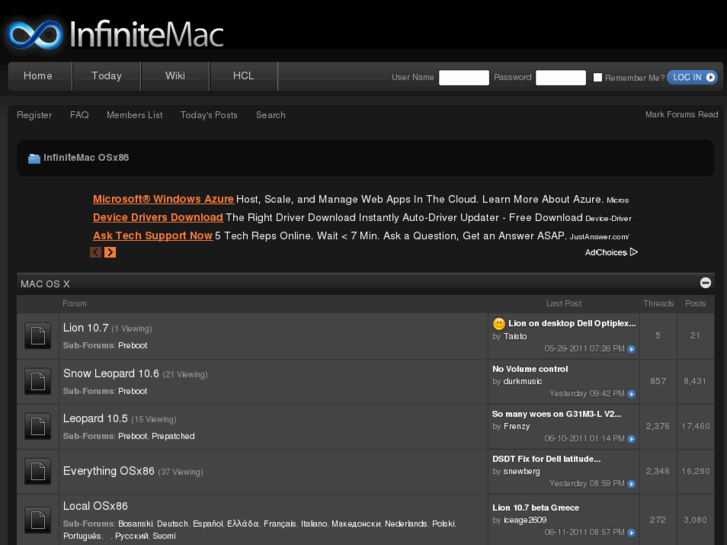Click the Everything OSx86 forum status icon
Screen dimensions: 727x545
(x=37, y=471)
